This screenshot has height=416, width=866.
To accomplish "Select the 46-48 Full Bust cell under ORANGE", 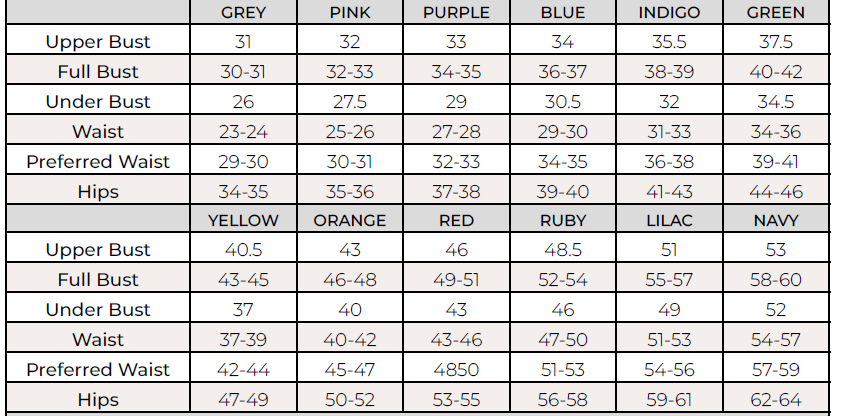I will pyautogui.click(x=350, y=280).
